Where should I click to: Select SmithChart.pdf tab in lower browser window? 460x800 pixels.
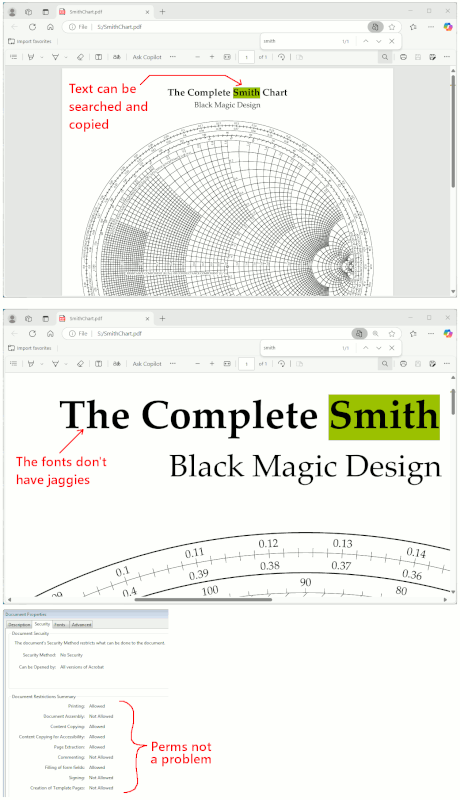coord(105,318)
